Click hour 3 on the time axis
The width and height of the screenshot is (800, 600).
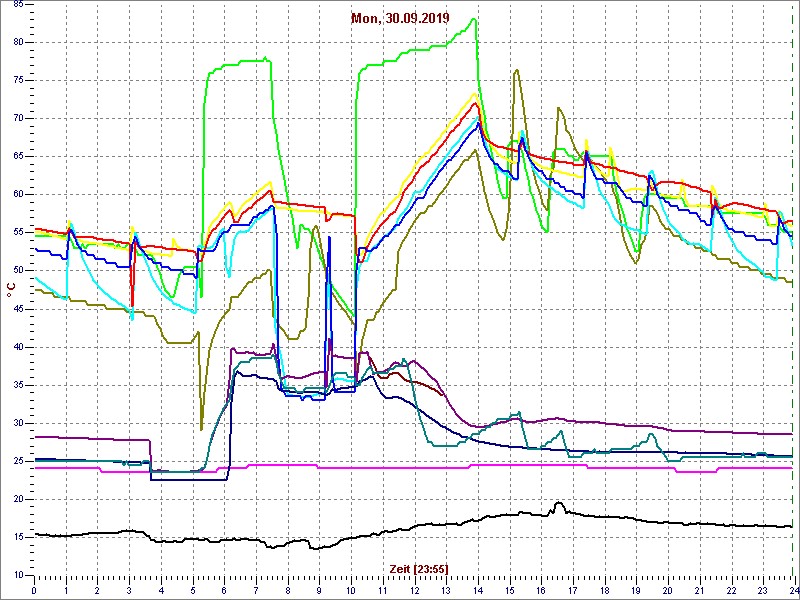coord(129,591)
